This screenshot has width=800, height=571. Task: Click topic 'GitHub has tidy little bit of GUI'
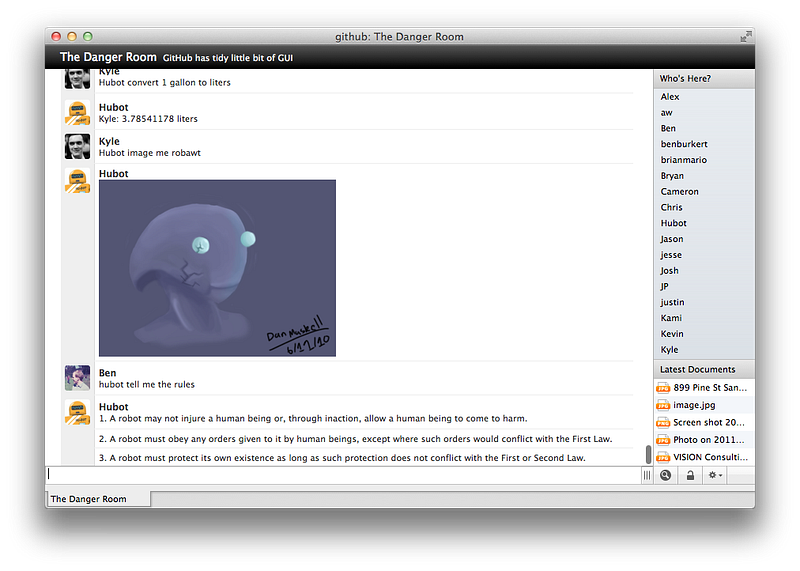point(228,58)
